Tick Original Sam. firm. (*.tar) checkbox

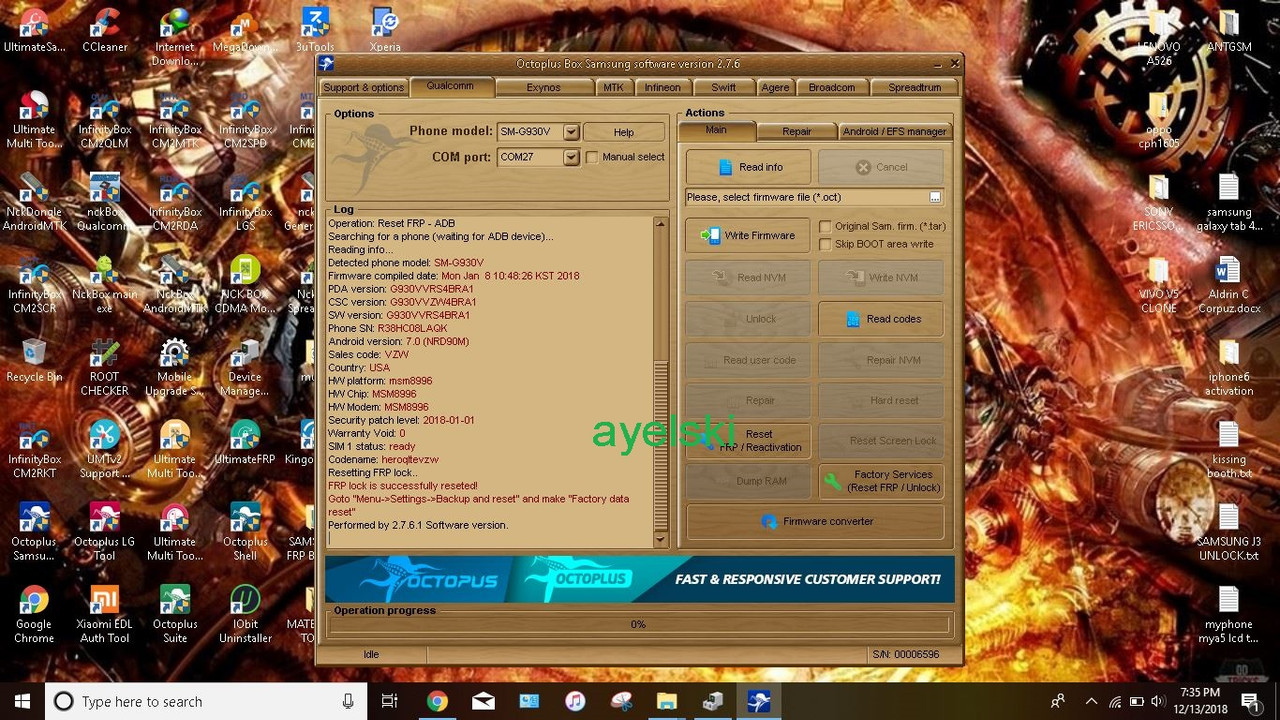(825, 227)
